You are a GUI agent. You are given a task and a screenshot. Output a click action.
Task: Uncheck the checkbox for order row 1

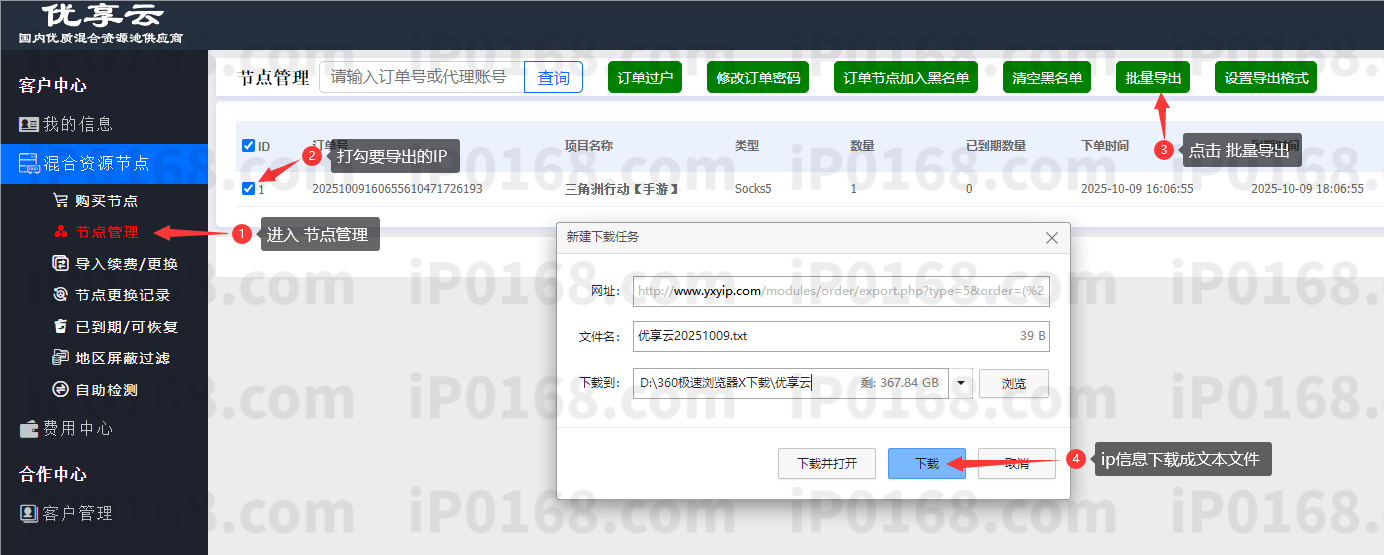pos(249,188)
